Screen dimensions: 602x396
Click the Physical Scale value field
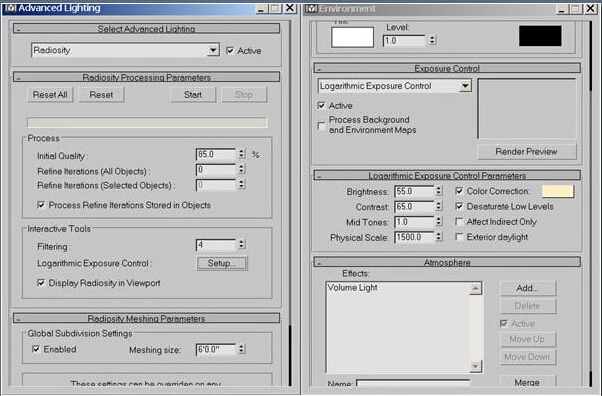tap(414, 237)
